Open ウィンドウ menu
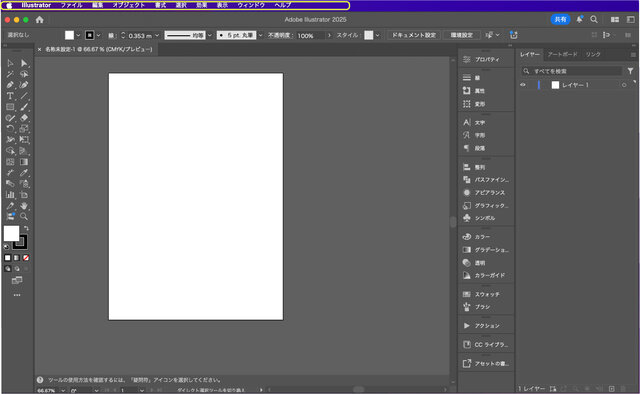 pyautogui.click(x=251, y=5)
